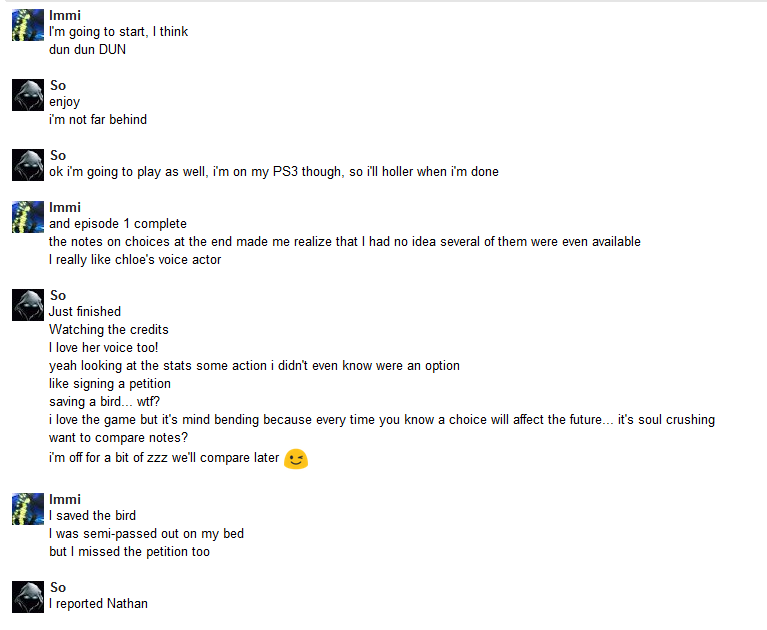Select So's username above the PS3 message

pos(58,155)
